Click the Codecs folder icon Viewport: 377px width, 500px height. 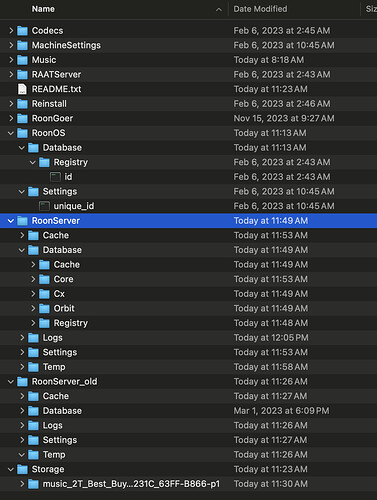(22, 31)
